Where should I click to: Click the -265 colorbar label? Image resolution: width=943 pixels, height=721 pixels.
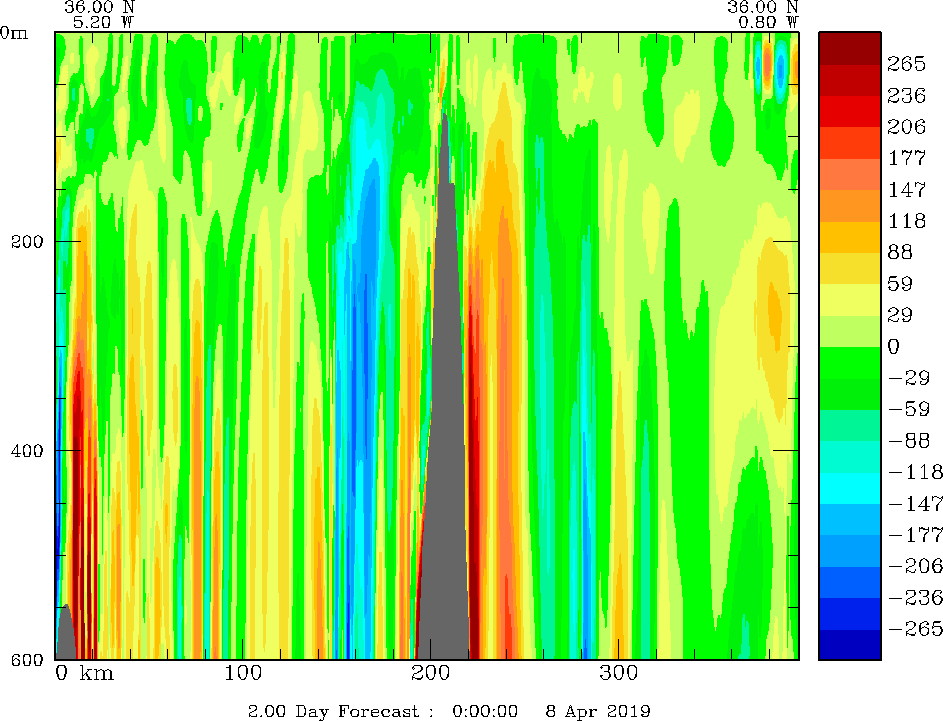[915, 628]
